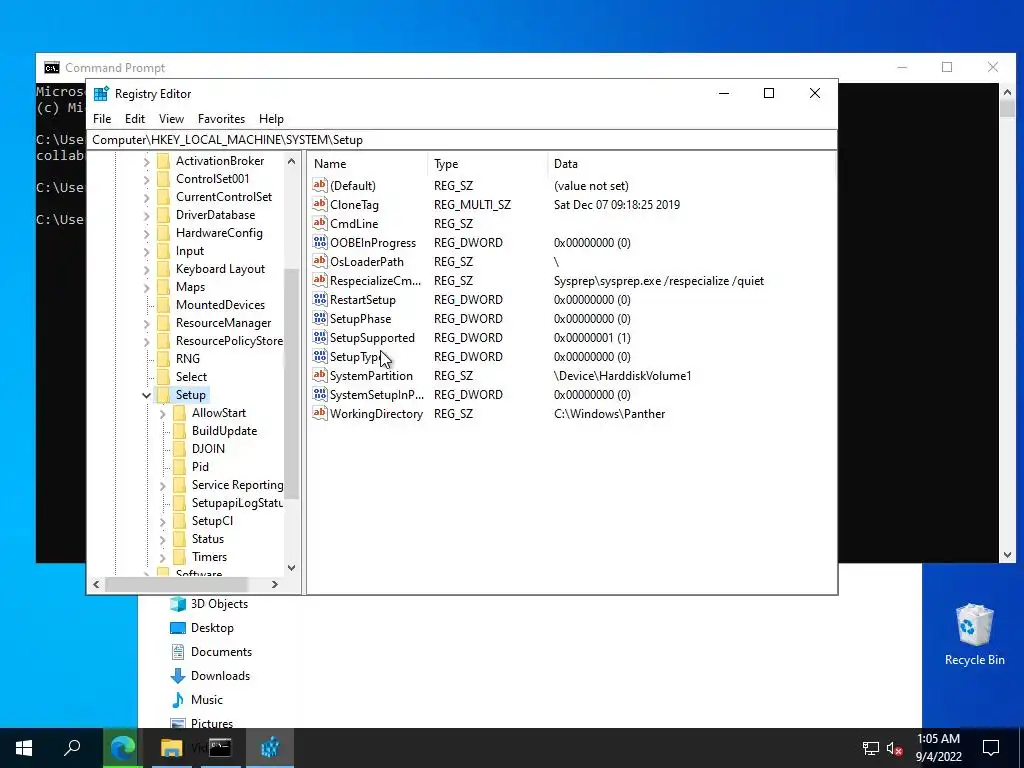Click the folder icon of the DriverDatabase key

[x=163, y=215]
